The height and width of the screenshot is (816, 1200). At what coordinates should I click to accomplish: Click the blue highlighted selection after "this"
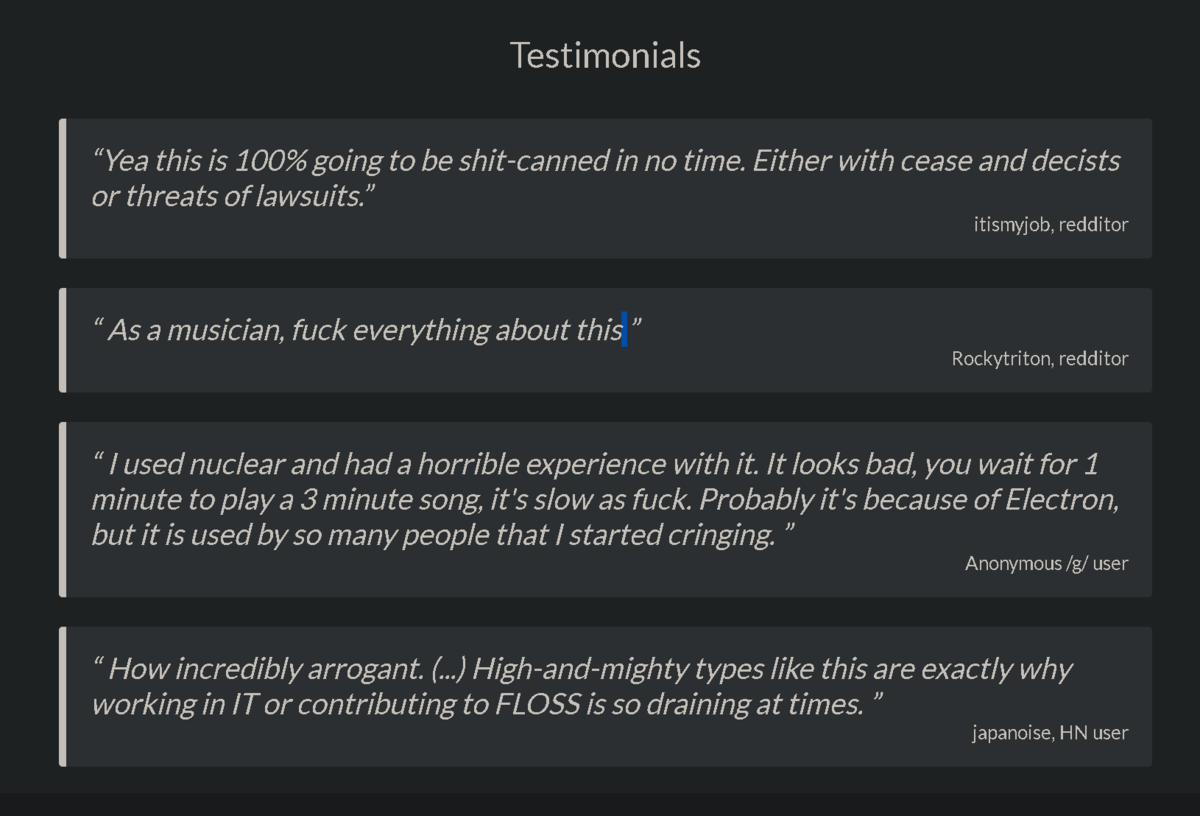(625, 330)
